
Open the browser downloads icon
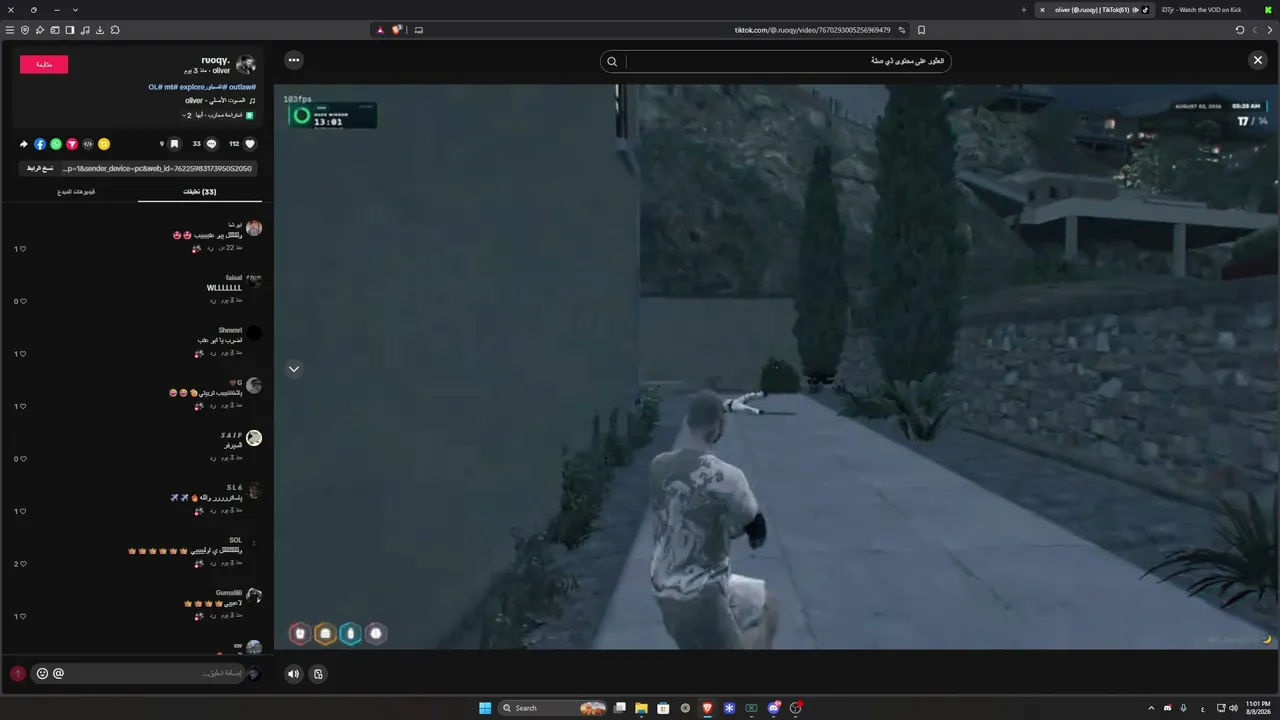100,30
